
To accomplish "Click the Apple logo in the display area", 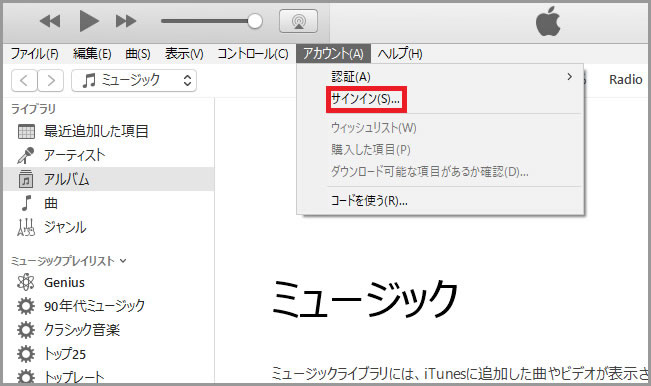I will [x=548, y=21].
